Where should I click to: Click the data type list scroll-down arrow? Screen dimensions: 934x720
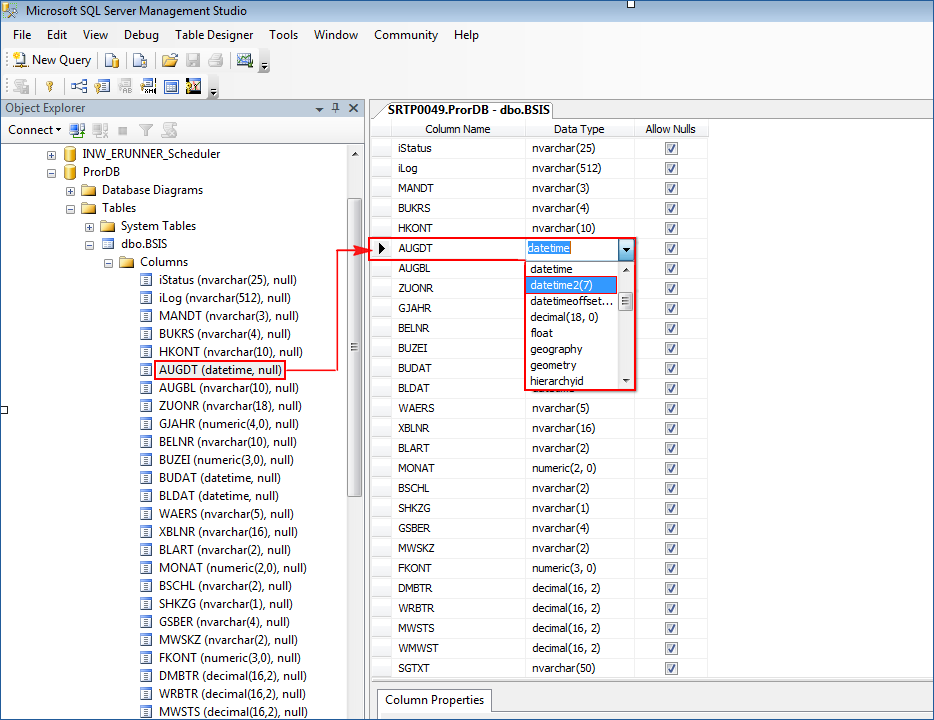(625, 381)
